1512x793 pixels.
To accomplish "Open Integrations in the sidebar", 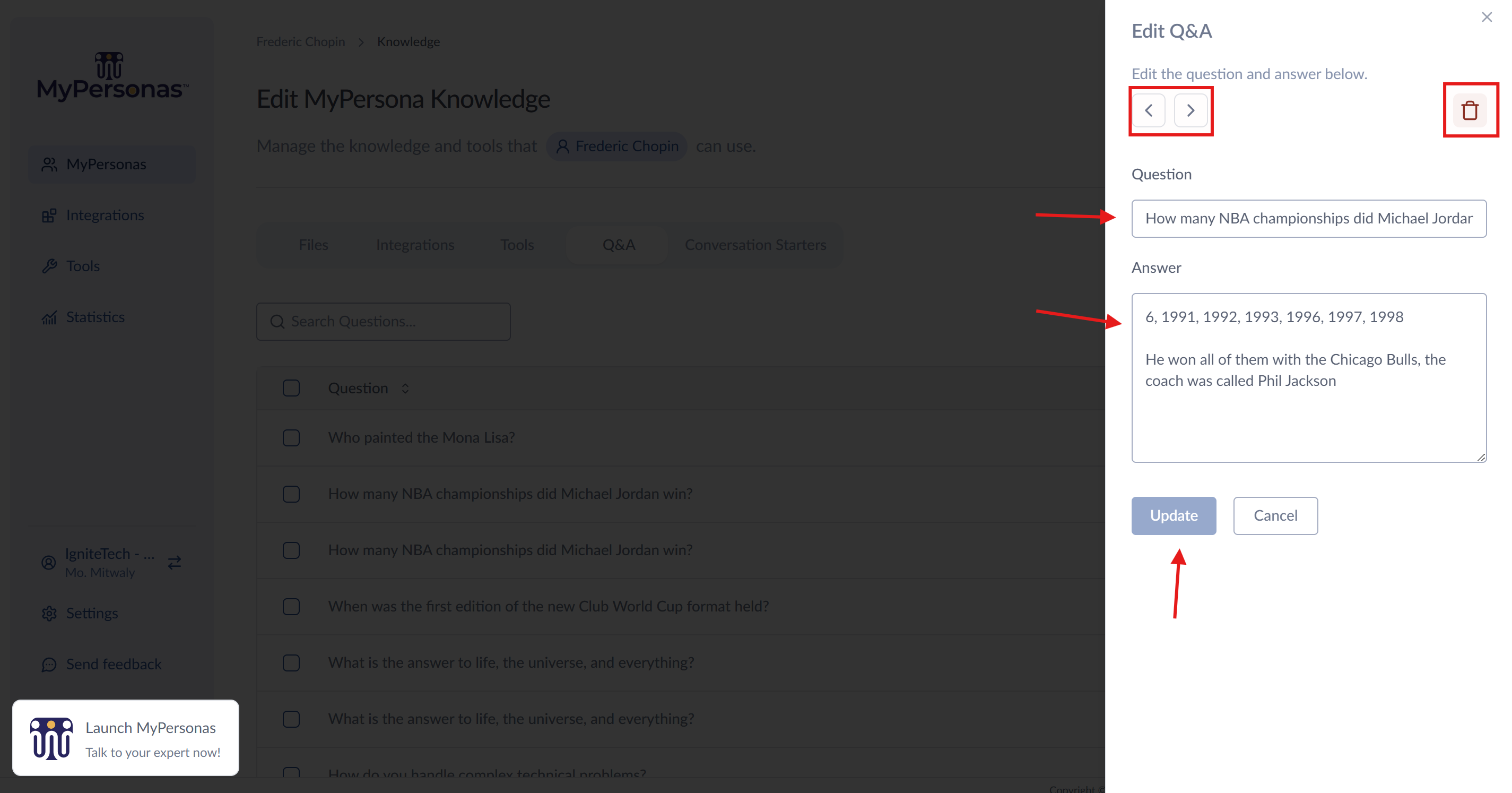I will coord(112,215).
